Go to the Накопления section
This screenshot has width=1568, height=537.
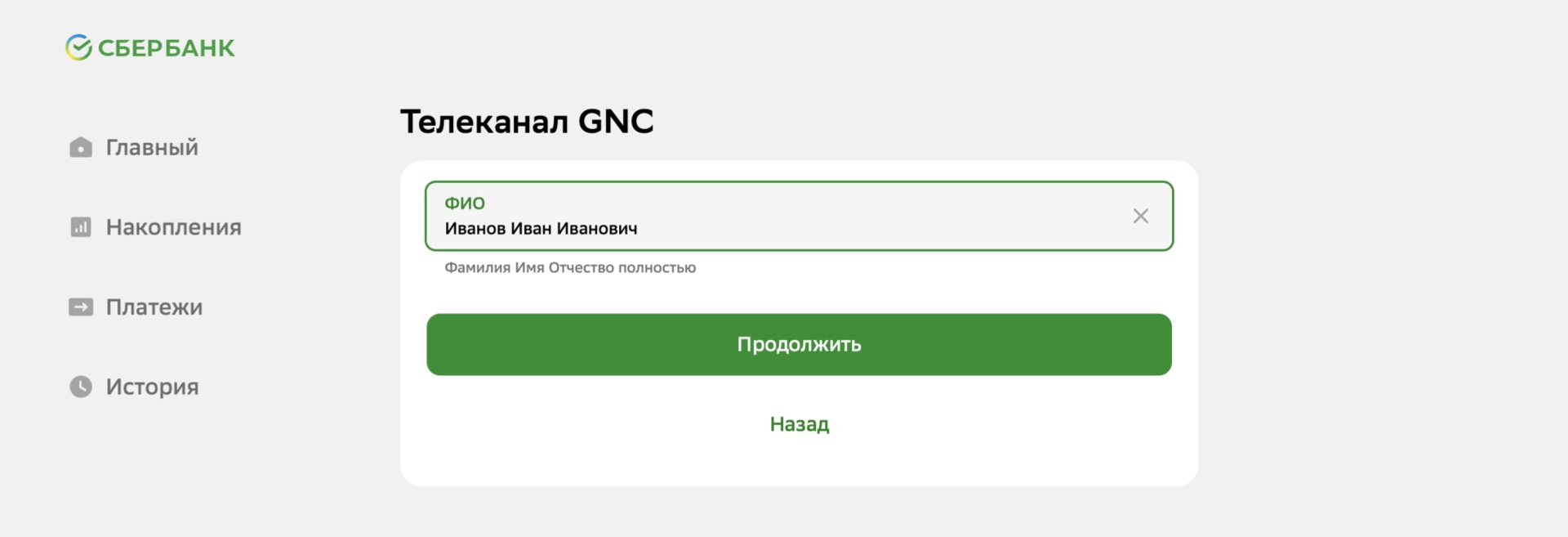tap(173, 227)
